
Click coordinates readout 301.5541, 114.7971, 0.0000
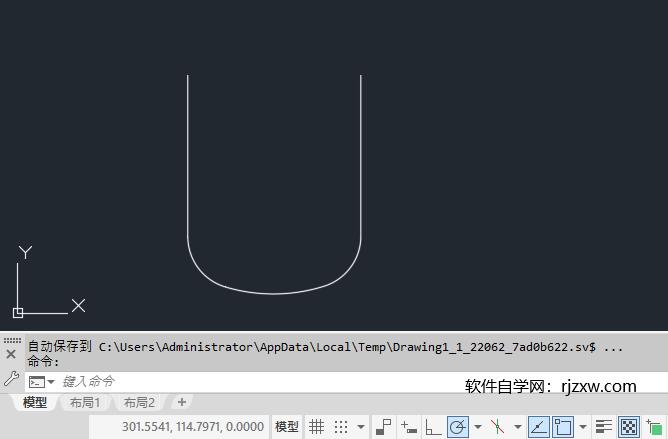(193, 427)
